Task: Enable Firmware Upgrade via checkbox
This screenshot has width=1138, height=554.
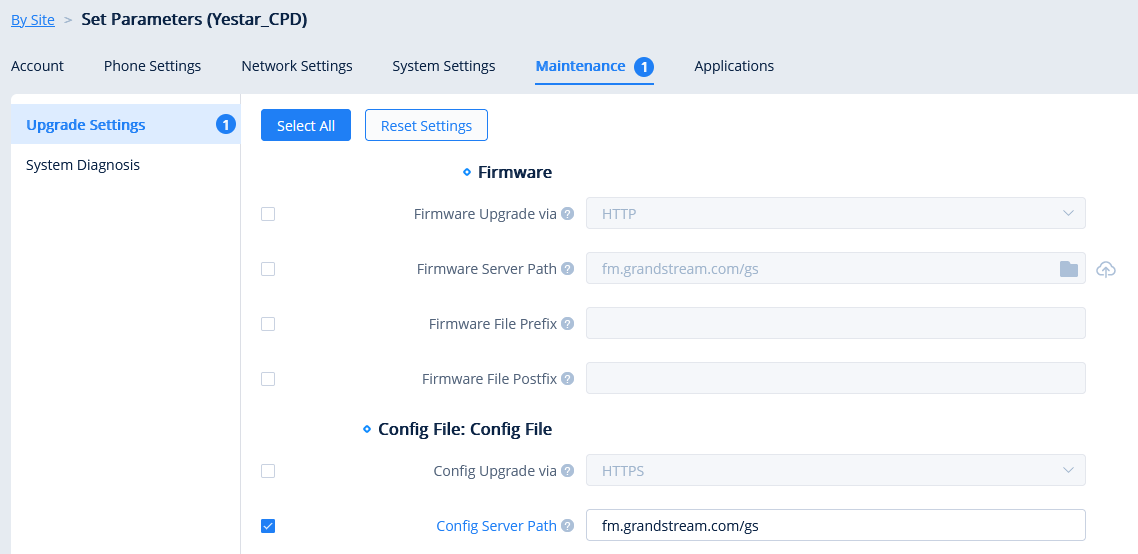Action: pos(268,214)
